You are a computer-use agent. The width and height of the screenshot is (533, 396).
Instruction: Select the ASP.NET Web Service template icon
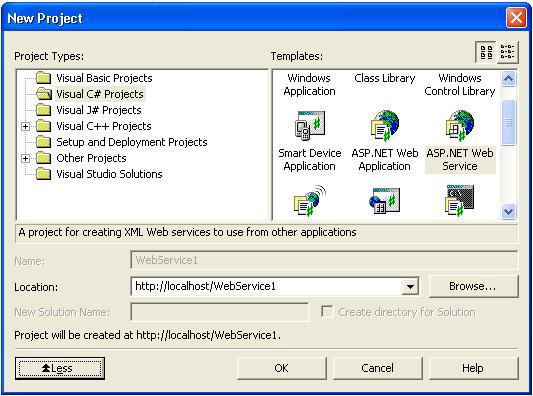coord(460,125)
